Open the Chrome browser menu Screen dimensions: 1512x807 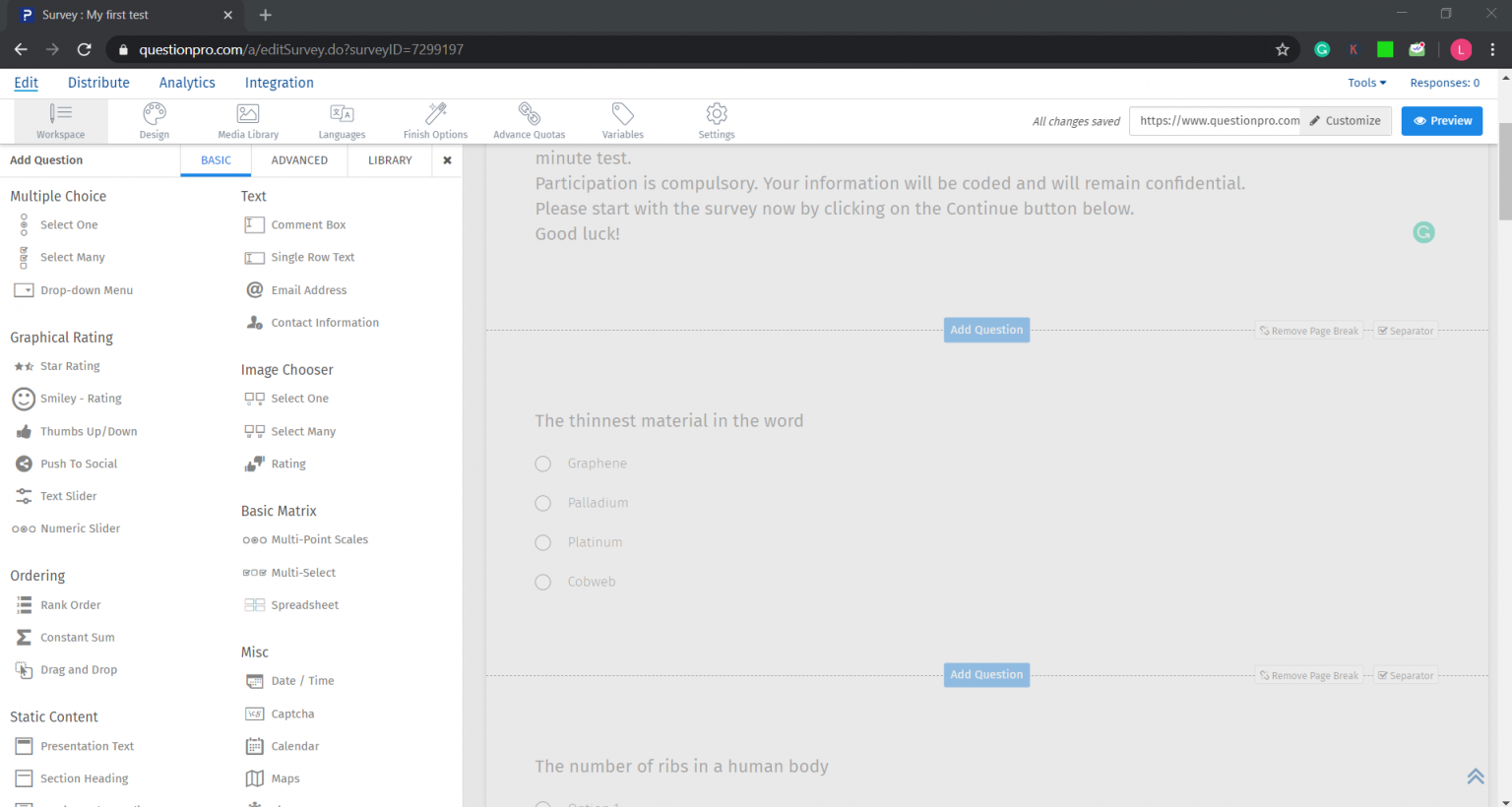[x=1494, y=49]
